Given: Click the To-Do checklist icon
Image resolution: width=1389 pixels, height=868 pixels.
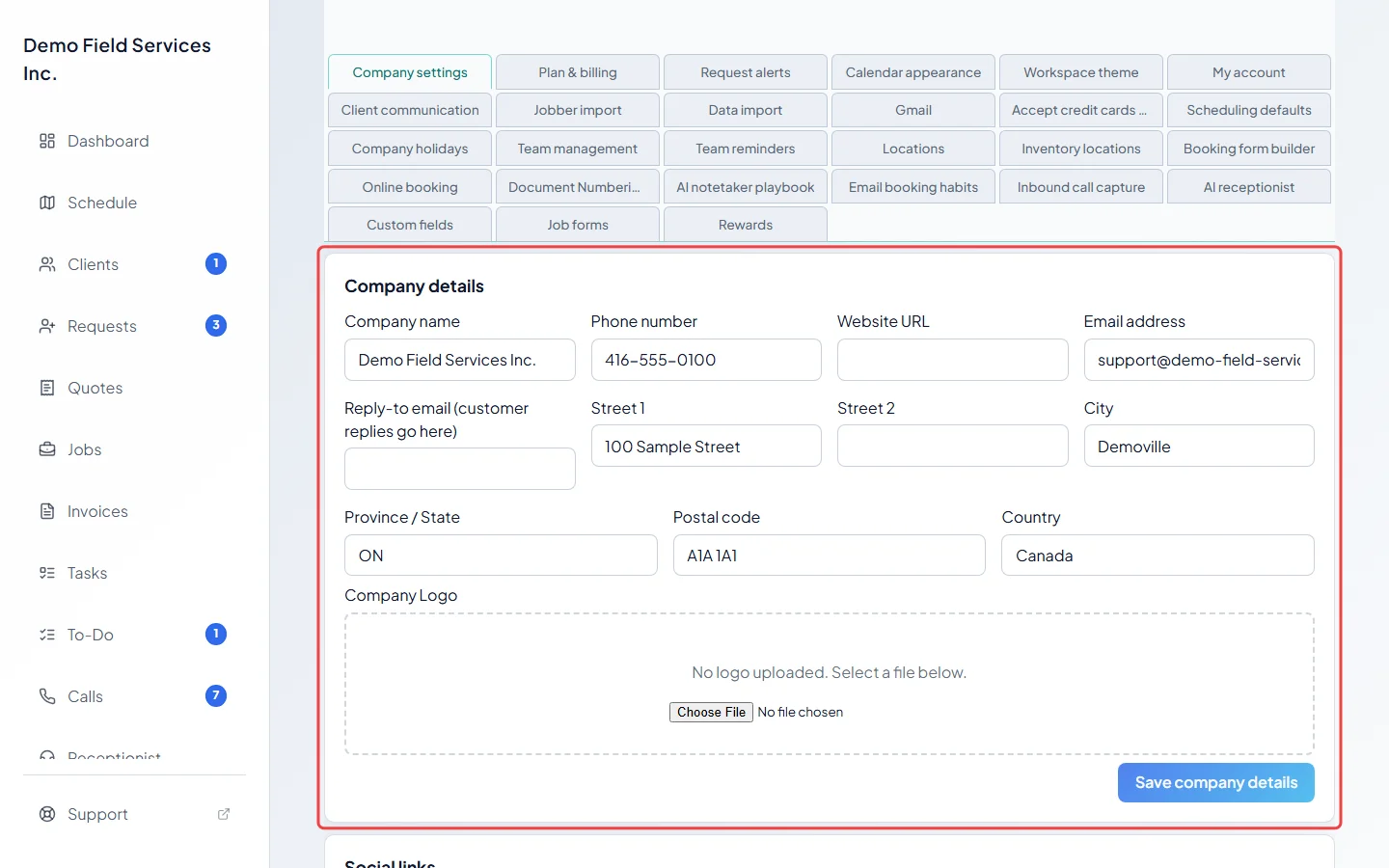Looking at the screenshot, I should coord(47,635).
